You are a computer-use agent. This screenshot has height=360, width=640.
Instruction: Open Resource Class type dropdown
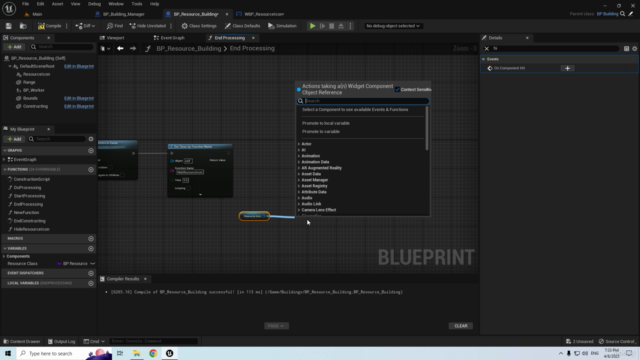[76, 264]
